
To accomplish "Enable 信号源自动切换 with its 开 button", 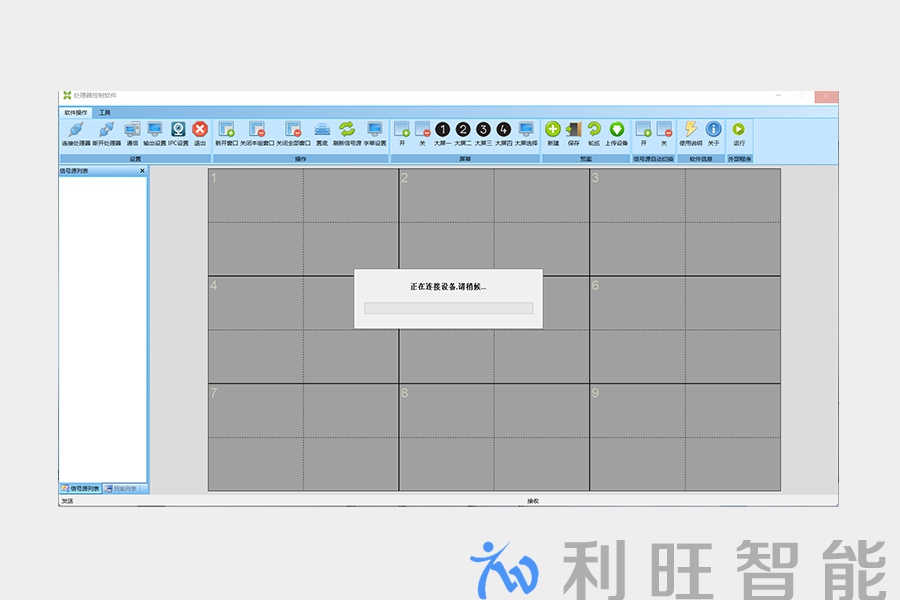I will coord(644,130).
